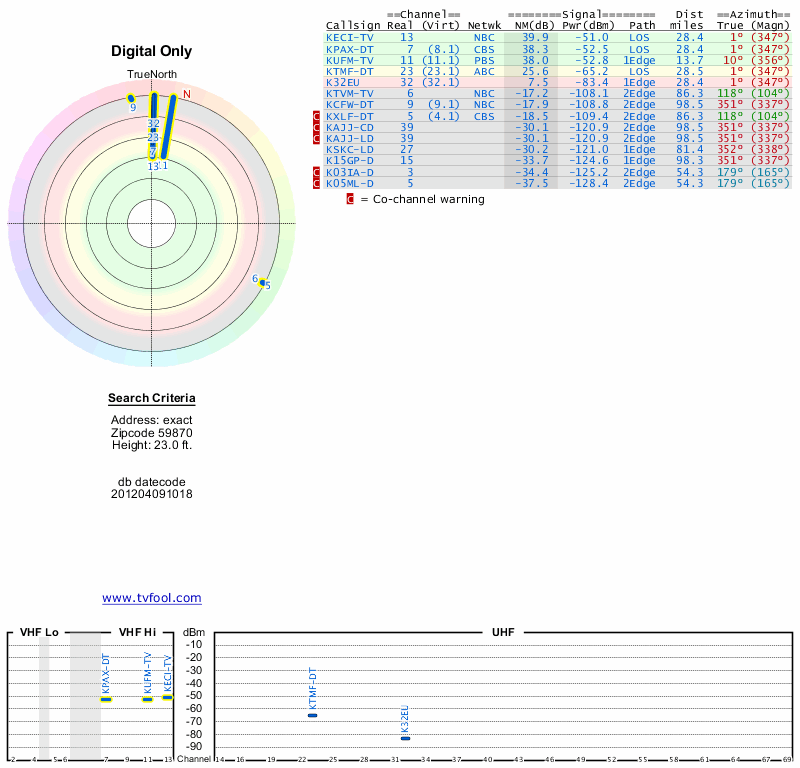Viewport: 800px width, 768px height.
Task: Click the K32EU callsign entry
Action: (343, 82)
